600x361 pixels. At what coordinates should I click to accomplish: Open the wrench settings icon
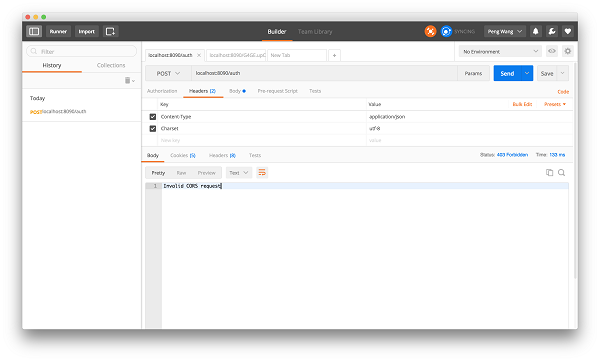point(552,31)
